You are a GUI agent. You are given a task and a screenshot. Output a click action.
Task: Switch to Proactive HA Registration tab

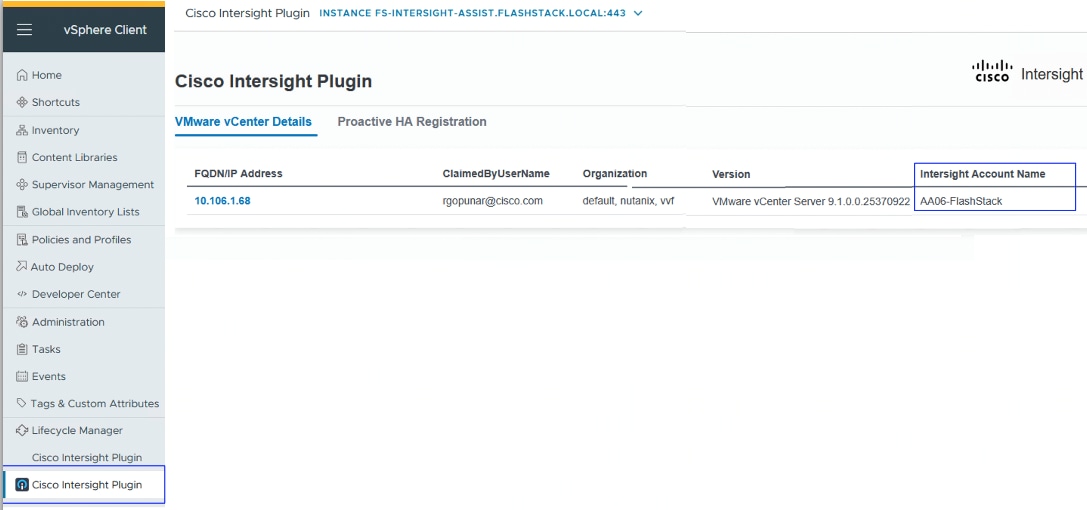pyautogui.click(x=412, y=122)
